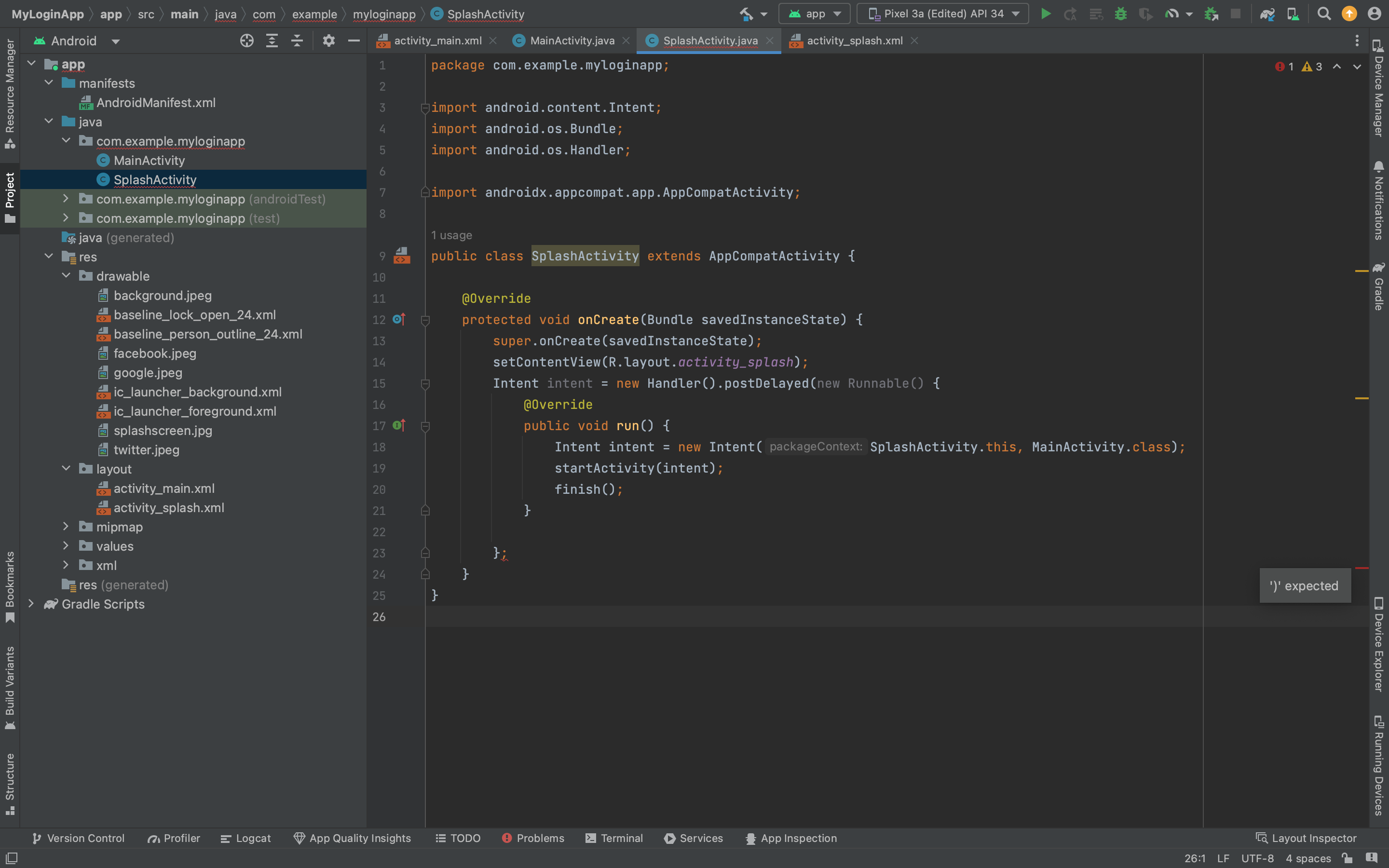Open the Terminal tool window
The height and width of the screenshot is (868, 1389).
614,838
